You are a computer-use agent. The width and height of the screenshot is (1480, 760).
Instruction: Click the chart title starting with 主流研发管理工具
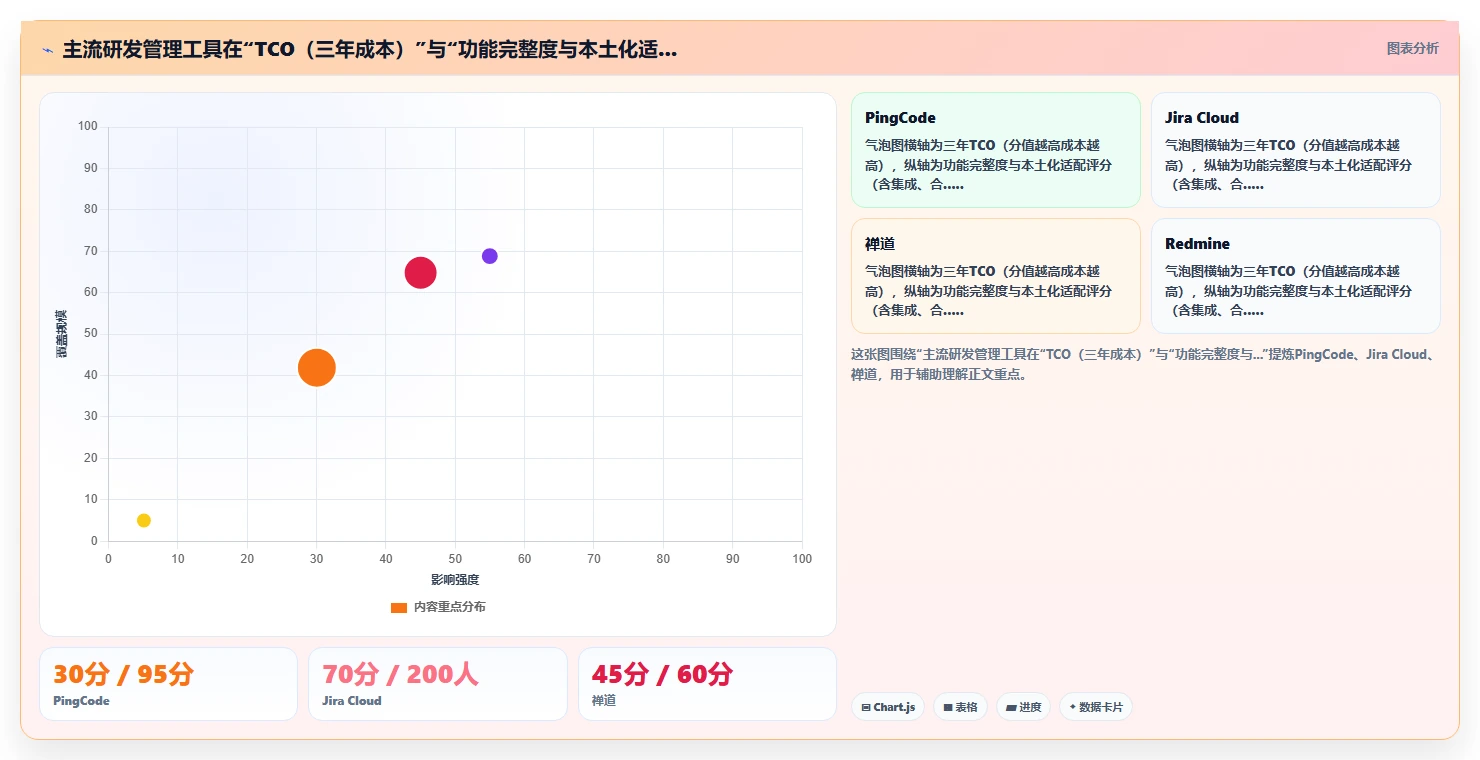370,50
